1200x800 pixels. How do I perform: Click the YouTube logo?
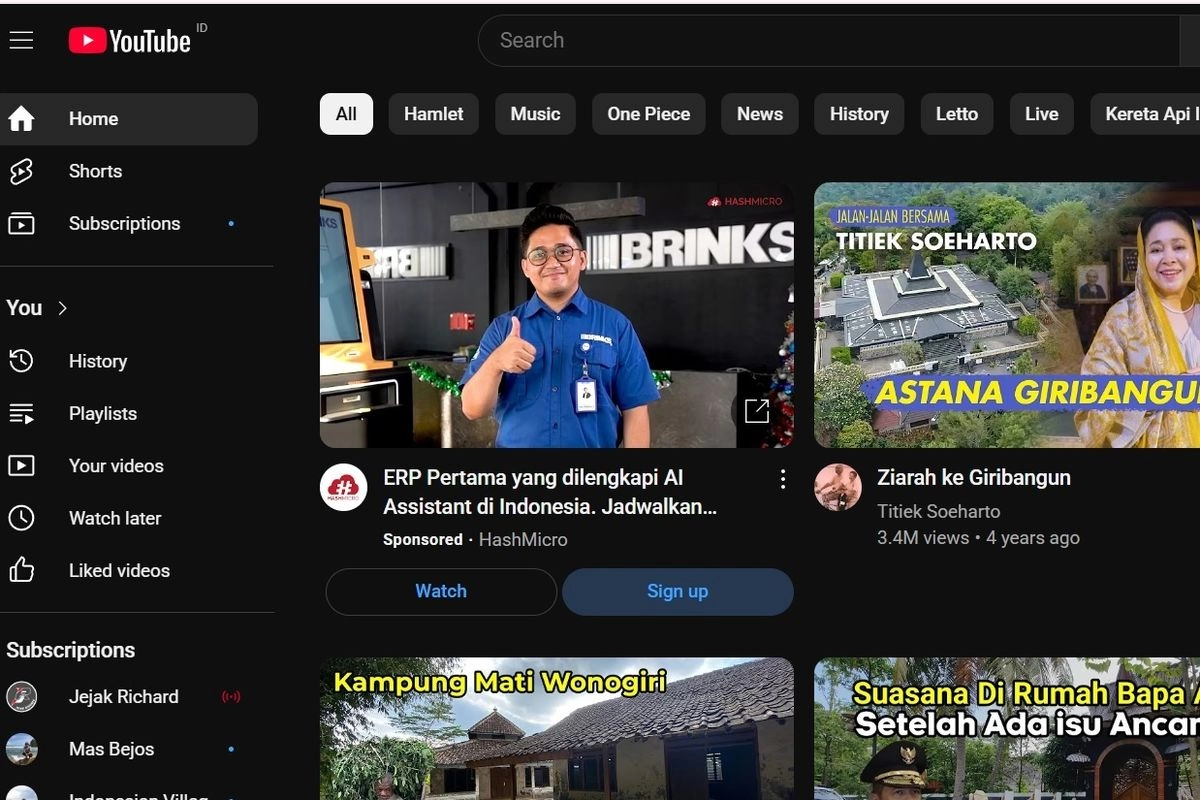point(130,40)
